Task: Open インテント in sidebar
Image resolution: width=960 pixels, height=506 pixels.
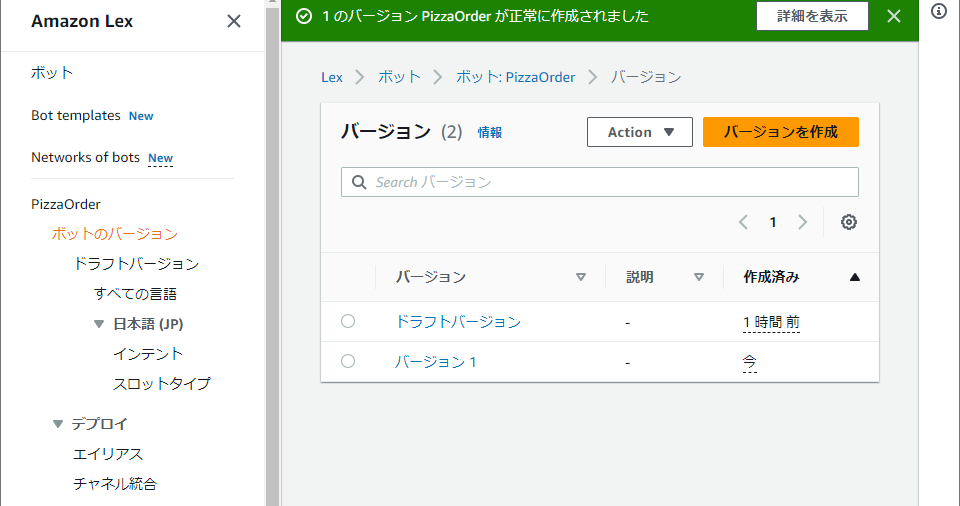Action: tap(148, 354)
